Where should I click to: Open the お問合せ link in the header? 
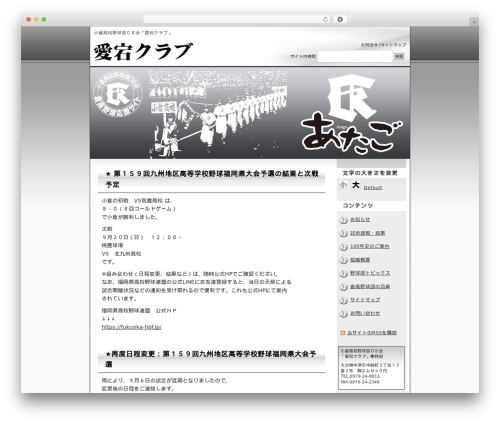click(369, 45)
